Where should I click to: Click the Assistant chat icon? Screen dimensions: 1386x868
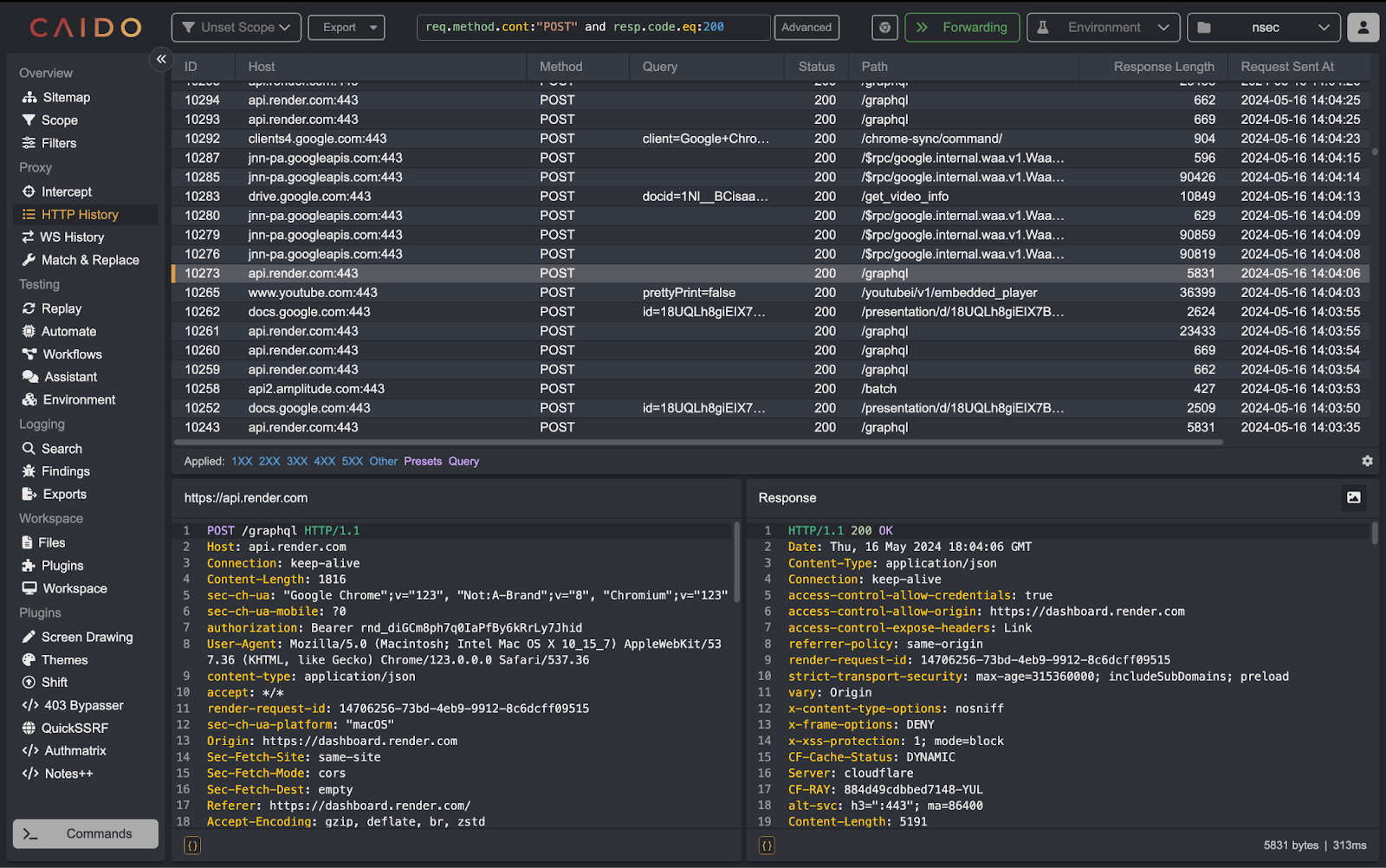click(x=30, y=377)
